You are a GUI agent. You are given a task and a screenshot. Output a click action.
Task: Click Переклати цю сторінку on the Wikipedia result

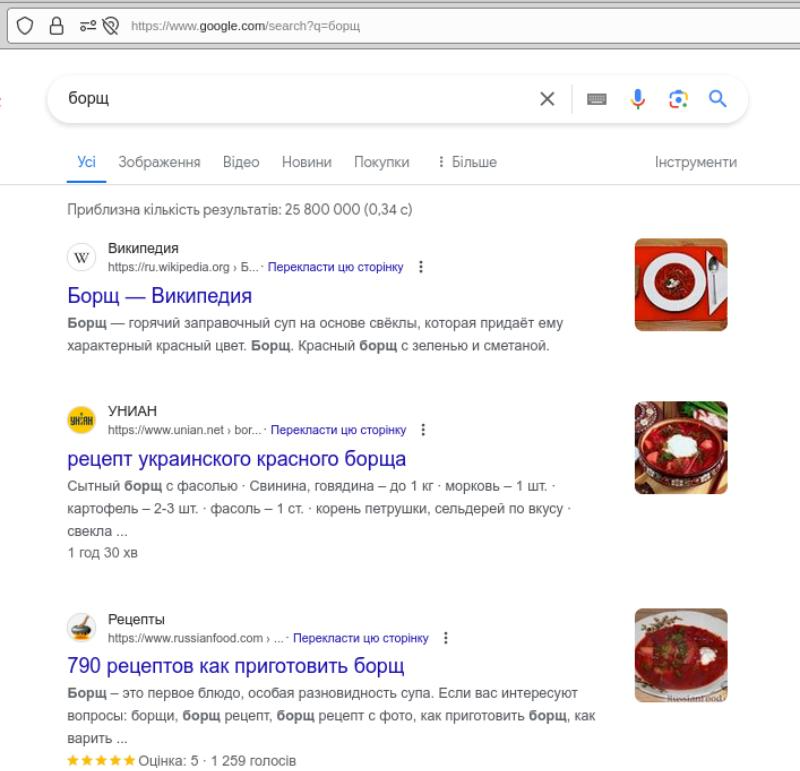pyautogui.click(x=334, y=267)
